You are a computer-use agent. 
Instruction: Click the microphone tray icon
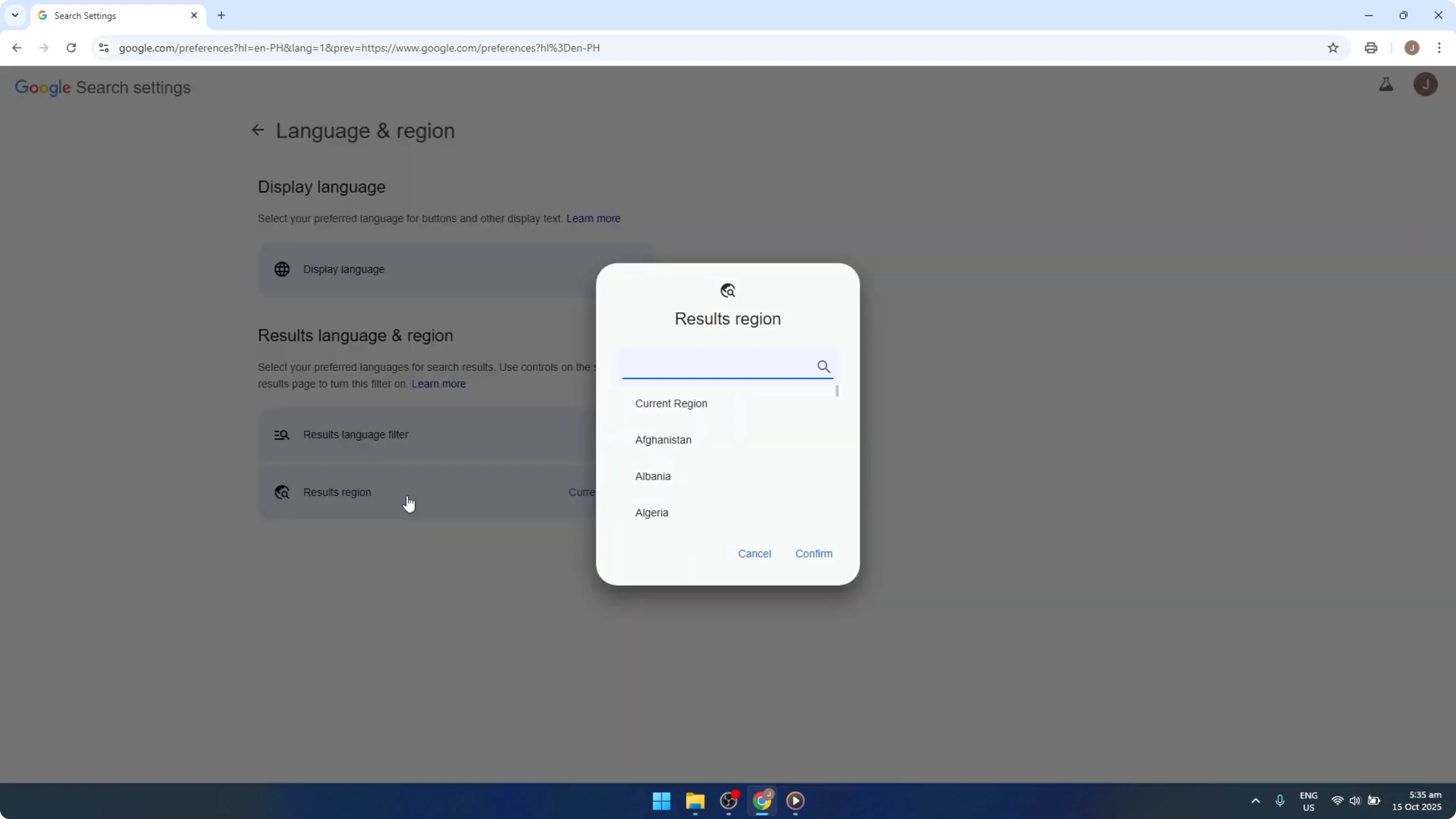1280,801
